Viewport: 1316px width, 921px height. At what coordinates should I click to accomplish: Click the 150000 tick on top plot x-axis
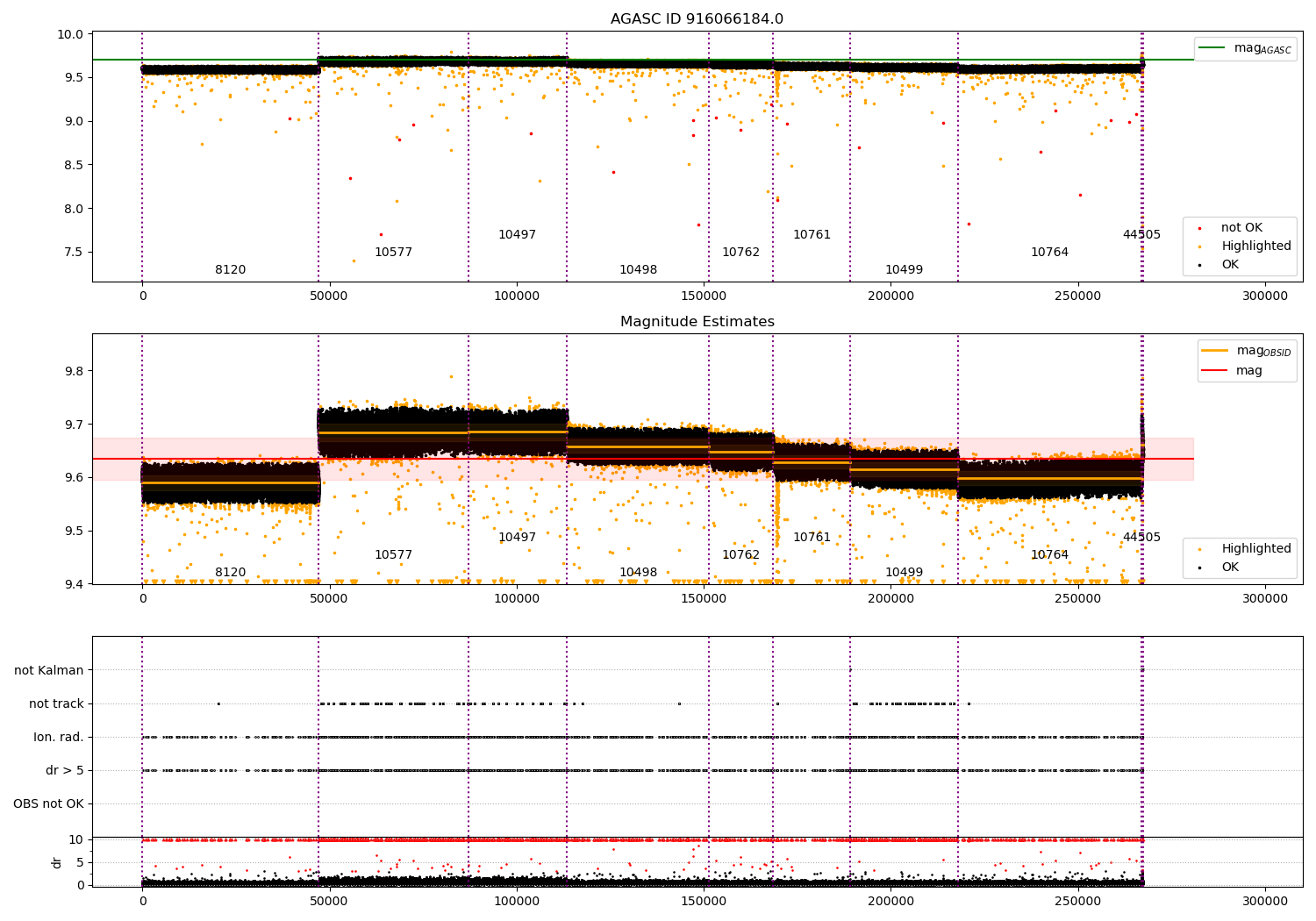[704, 296]
